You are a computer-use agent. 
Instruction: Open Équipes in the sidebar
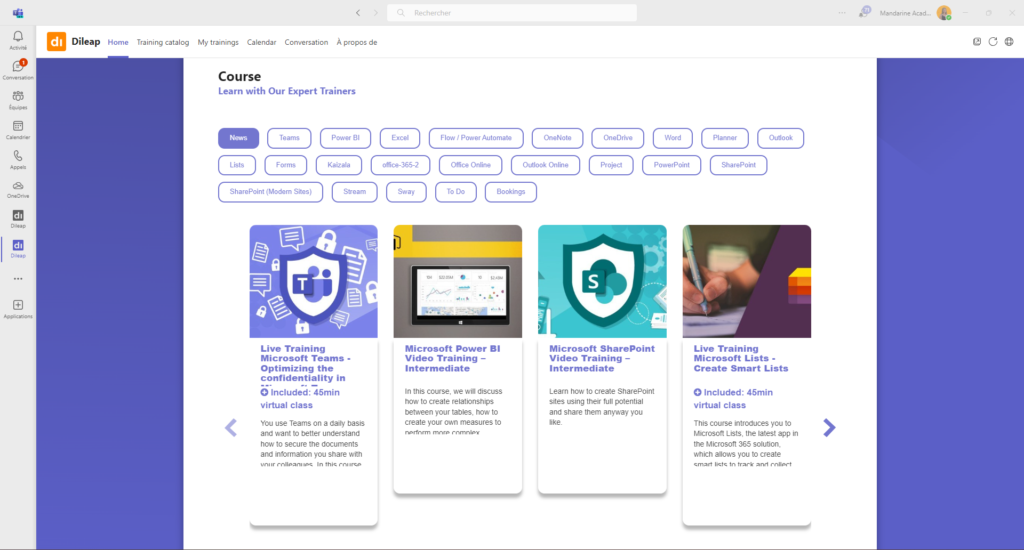pyautogui.click(x=18, y=100)
